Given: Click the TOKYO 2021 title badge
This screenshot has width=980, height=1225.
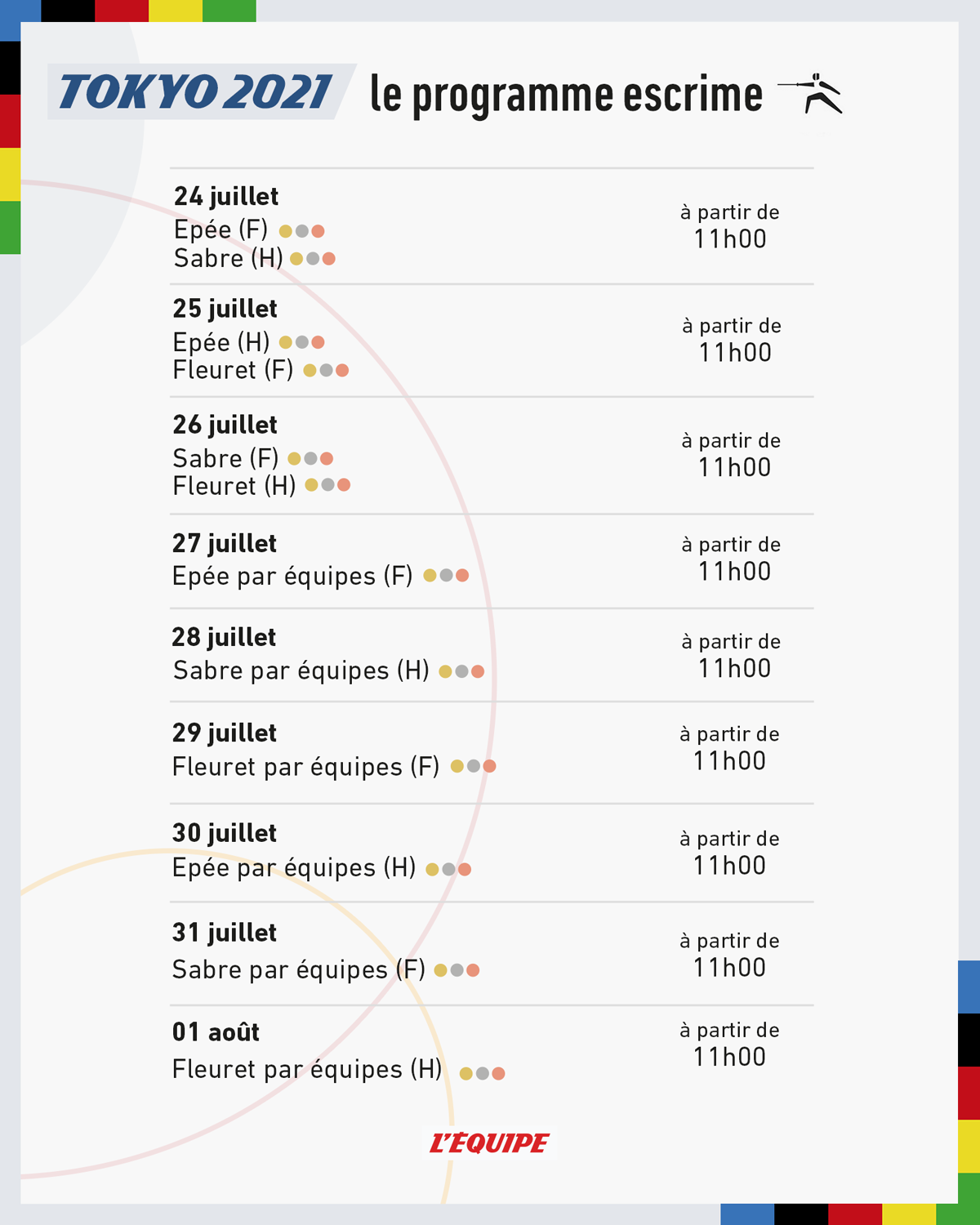Looking at the screenshot, I should 202,91.
